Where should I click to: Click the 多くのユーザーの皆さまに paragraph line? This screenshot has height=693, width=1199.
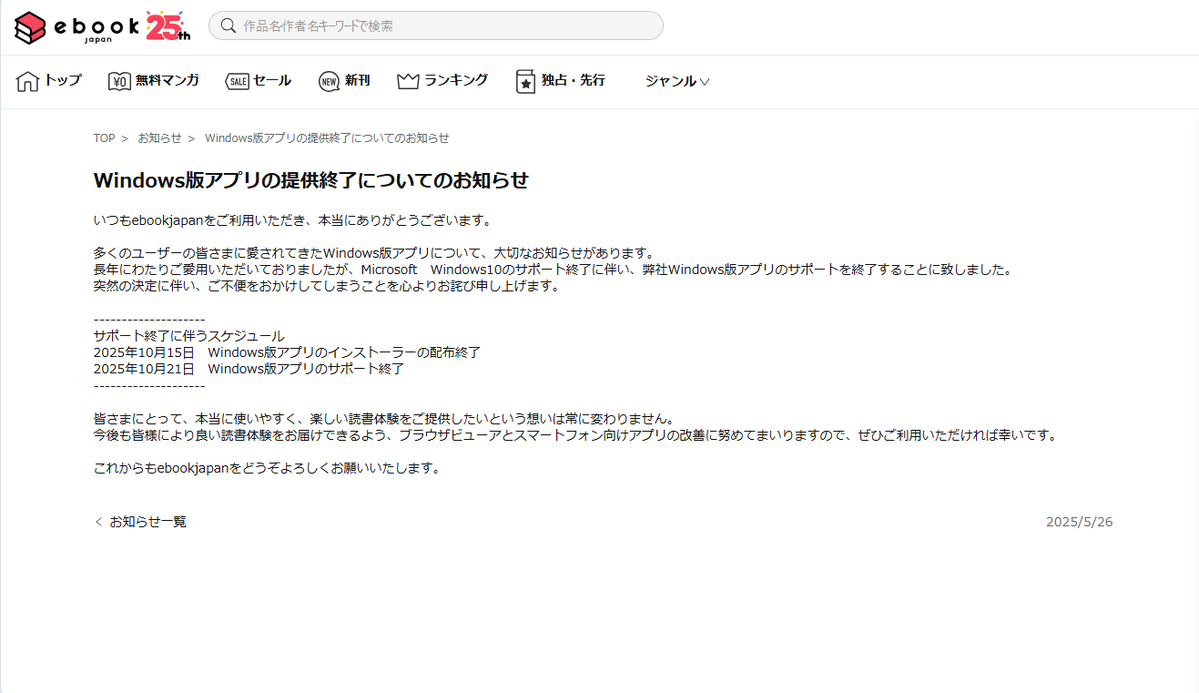pos(375,253)
